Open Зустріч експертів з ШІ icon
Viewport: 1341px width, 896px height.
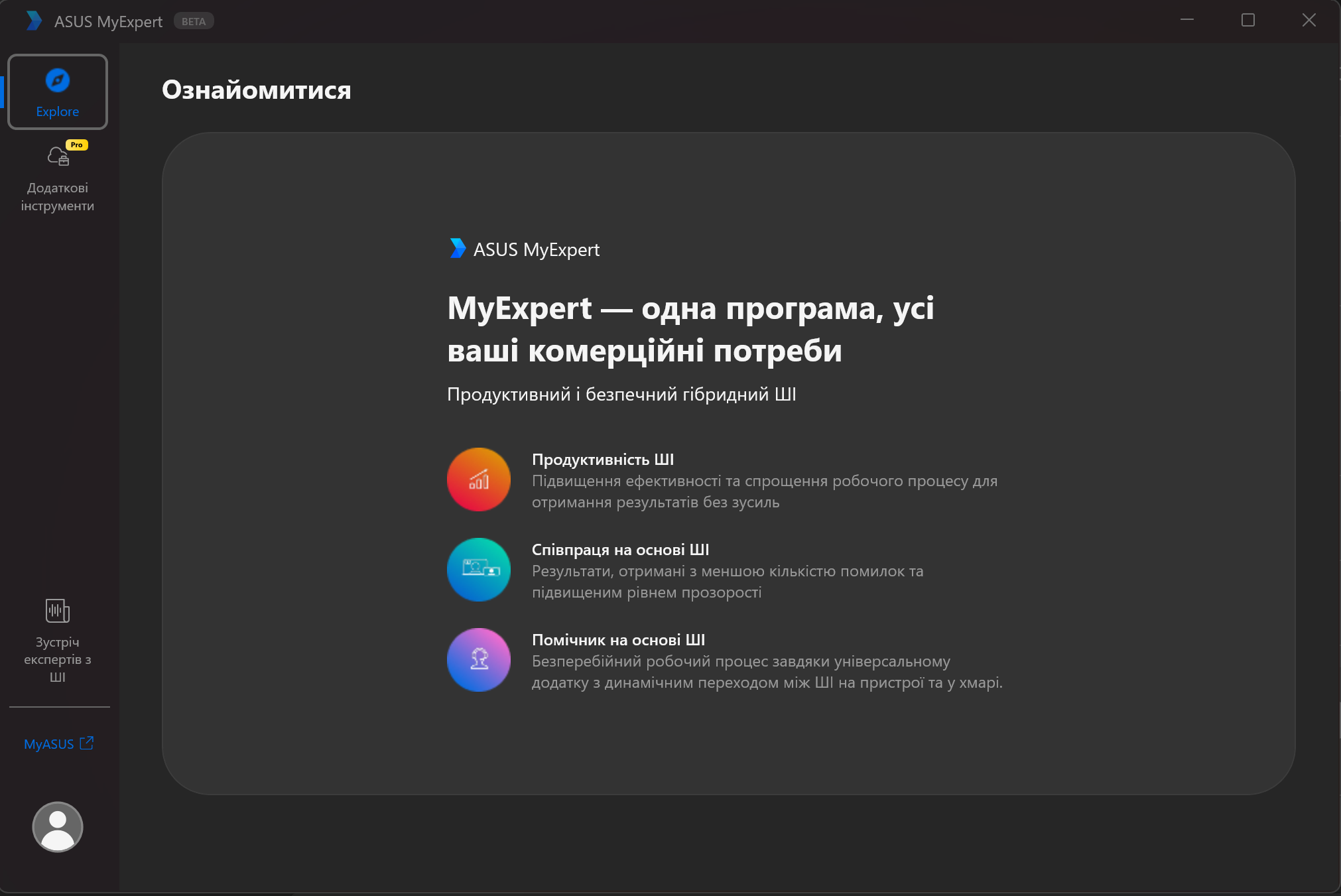[x=58, y=611]
